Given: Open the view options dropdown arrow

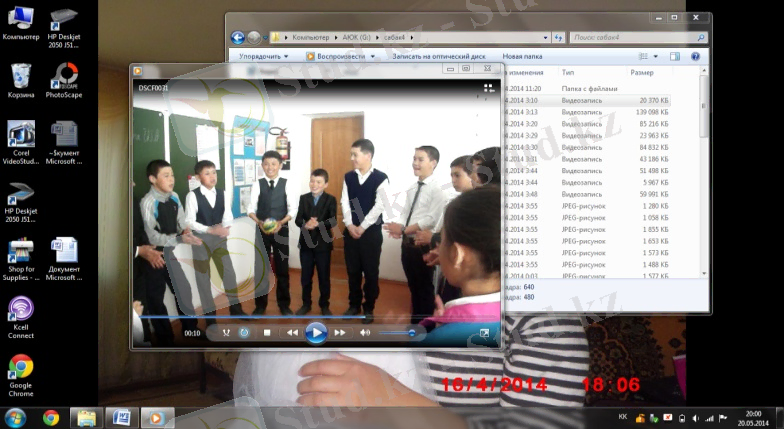Looking at the screenshot, I should 657,57.
